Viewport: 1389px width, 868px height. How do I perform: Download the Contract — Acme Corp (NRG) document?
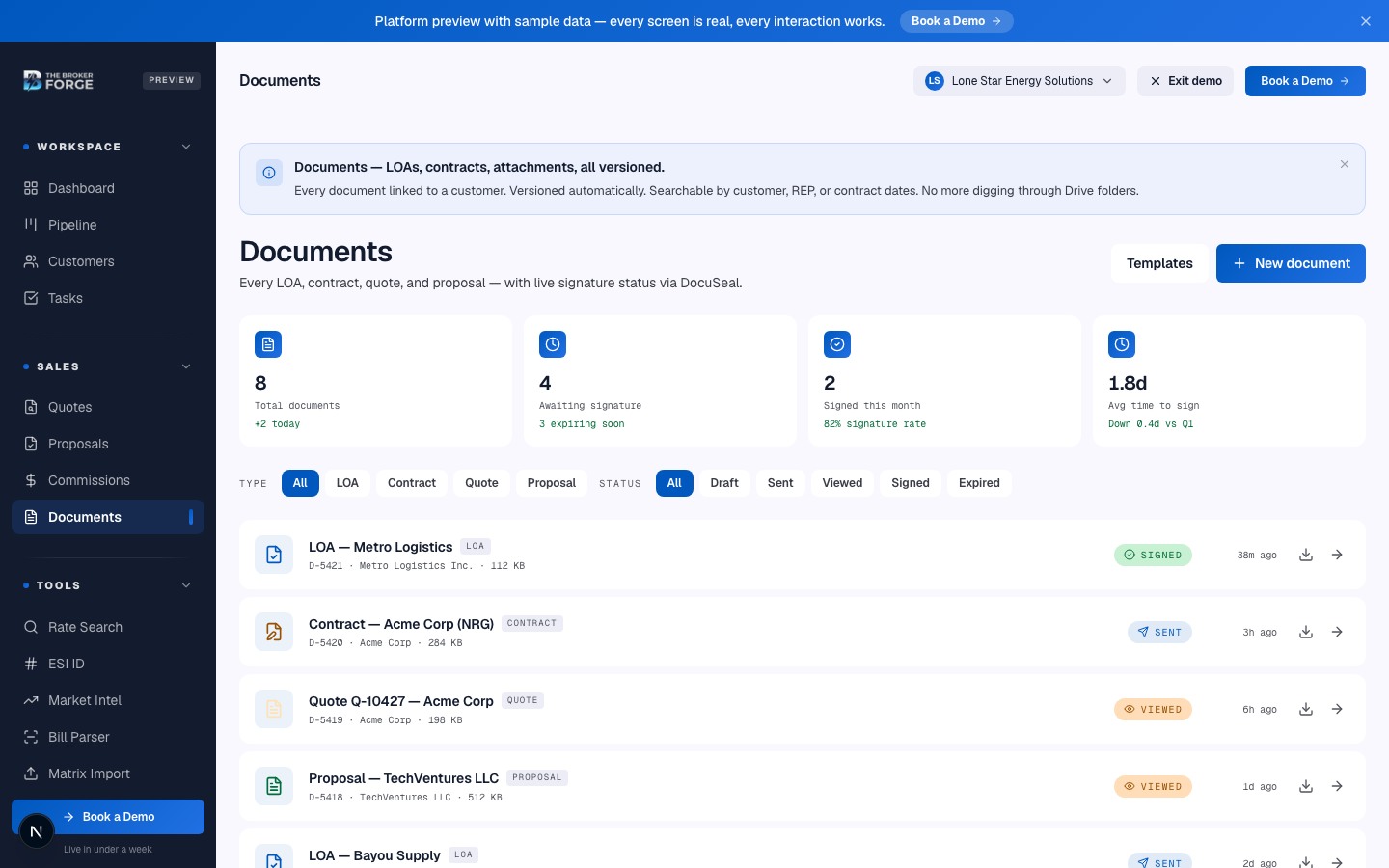[x=1306, y=632]
